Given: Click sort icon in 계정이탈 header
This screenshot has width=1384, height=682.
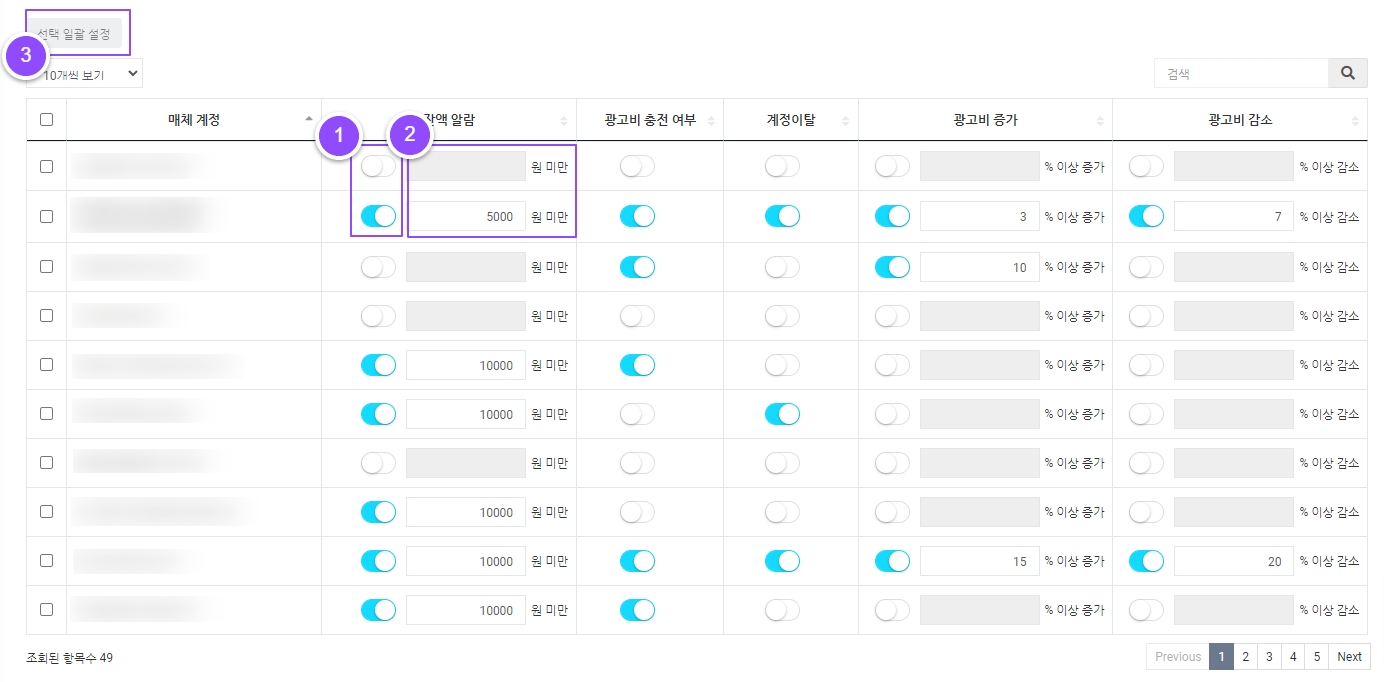Looking at the screenshot, I should (x=845, y=120).
